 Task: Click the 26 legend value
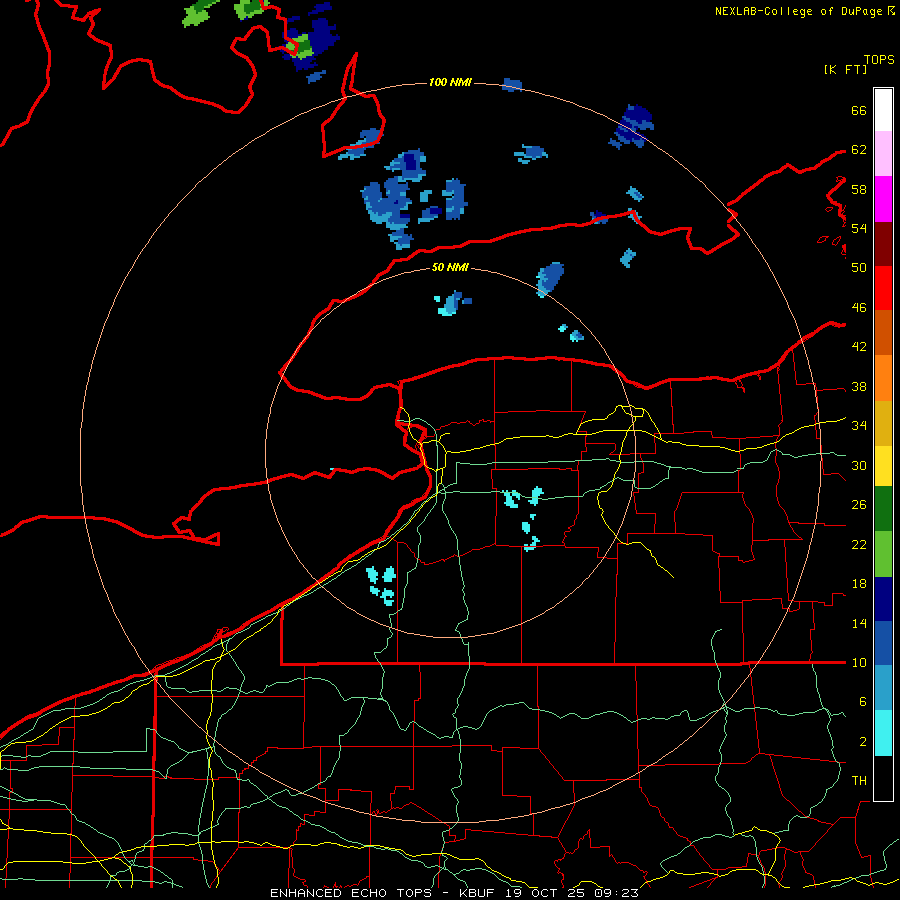pos(859,505)
